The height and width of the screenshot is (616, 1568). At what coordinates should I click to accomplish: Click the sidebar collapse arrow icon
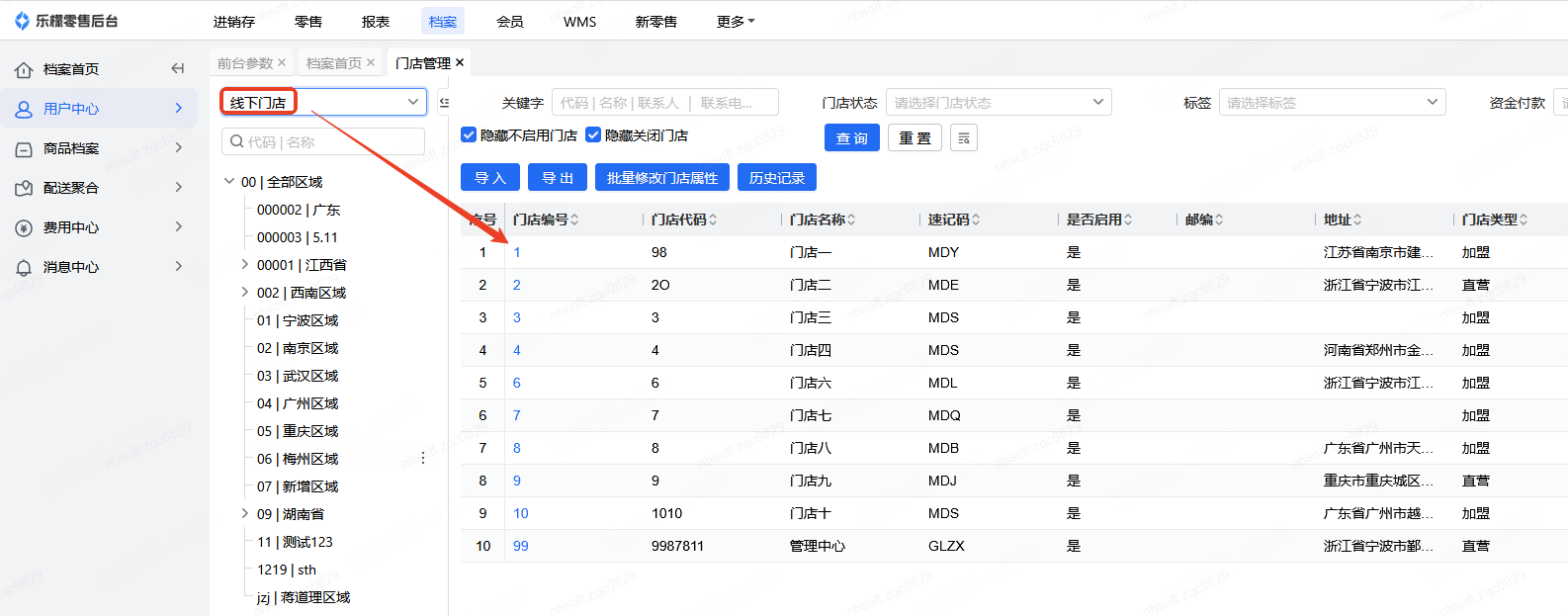178,68
